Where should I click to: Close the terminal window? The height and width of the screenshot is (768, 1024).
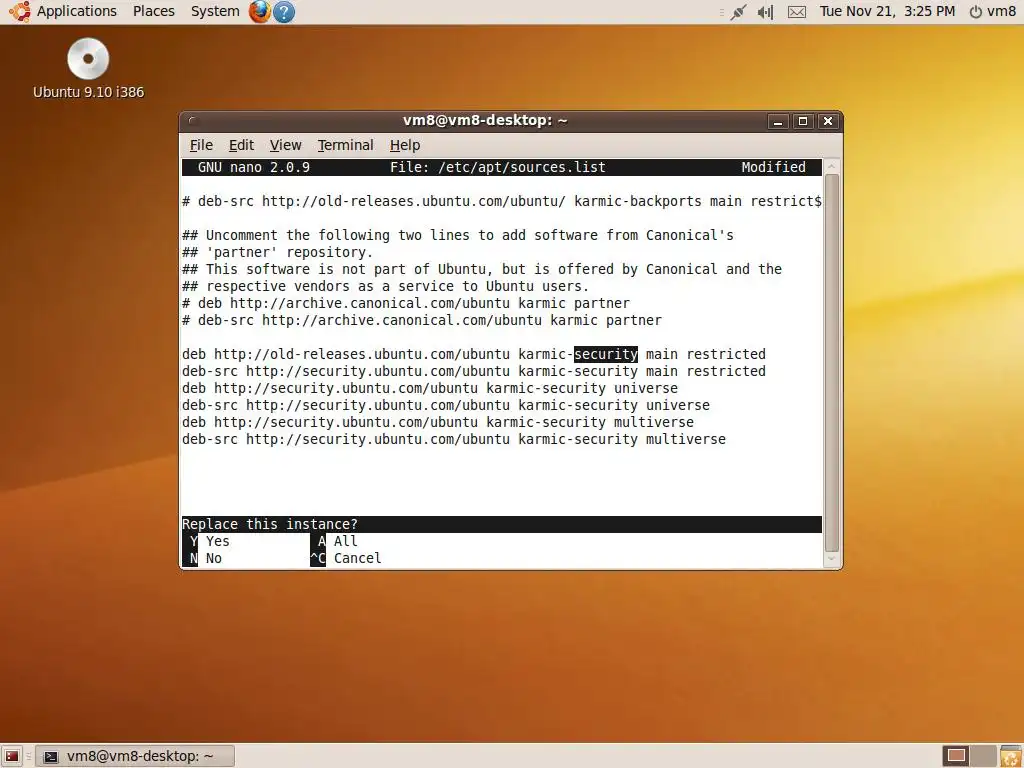click(827, 121)
